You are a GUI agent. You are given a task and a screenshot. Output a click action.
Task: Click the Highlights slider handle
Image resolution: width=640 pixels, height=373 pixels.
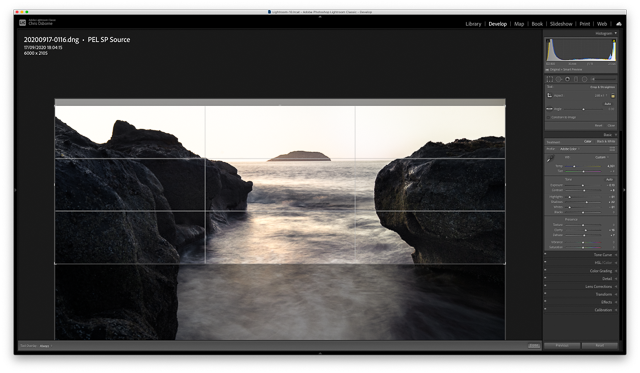pos(570,197)
